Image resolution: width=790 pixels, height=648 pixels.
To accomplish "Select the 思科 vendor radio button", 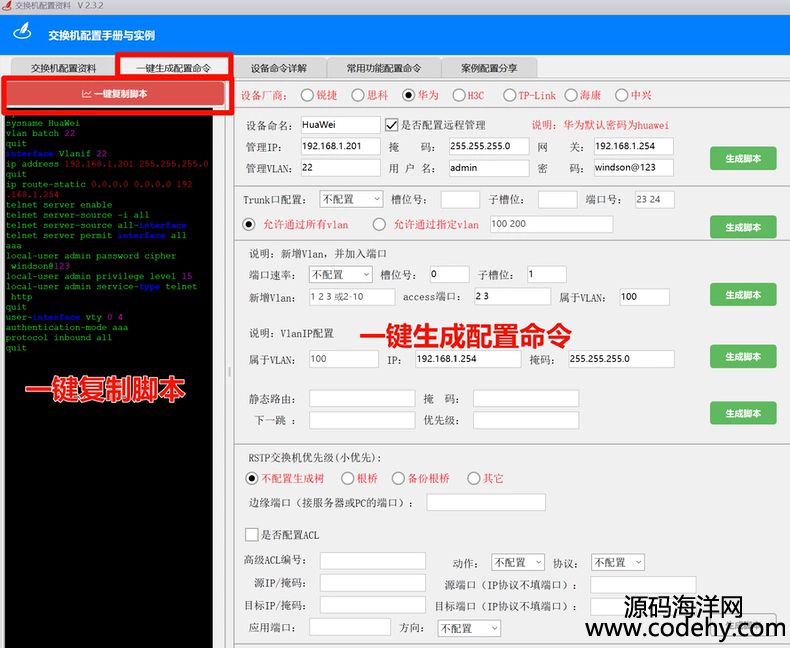I will (x=358, y=95).
